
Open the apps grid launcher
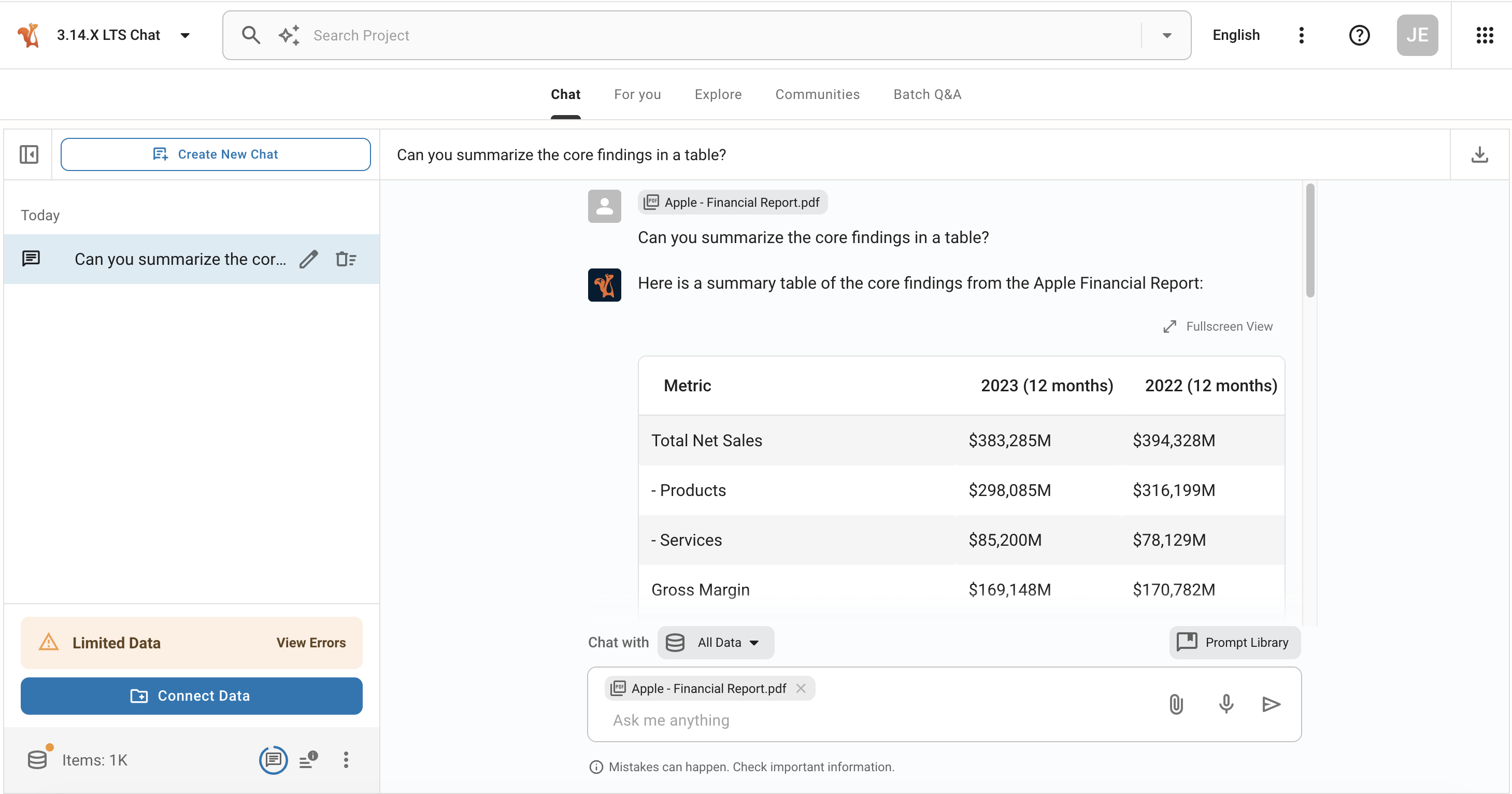point(1485,35)
